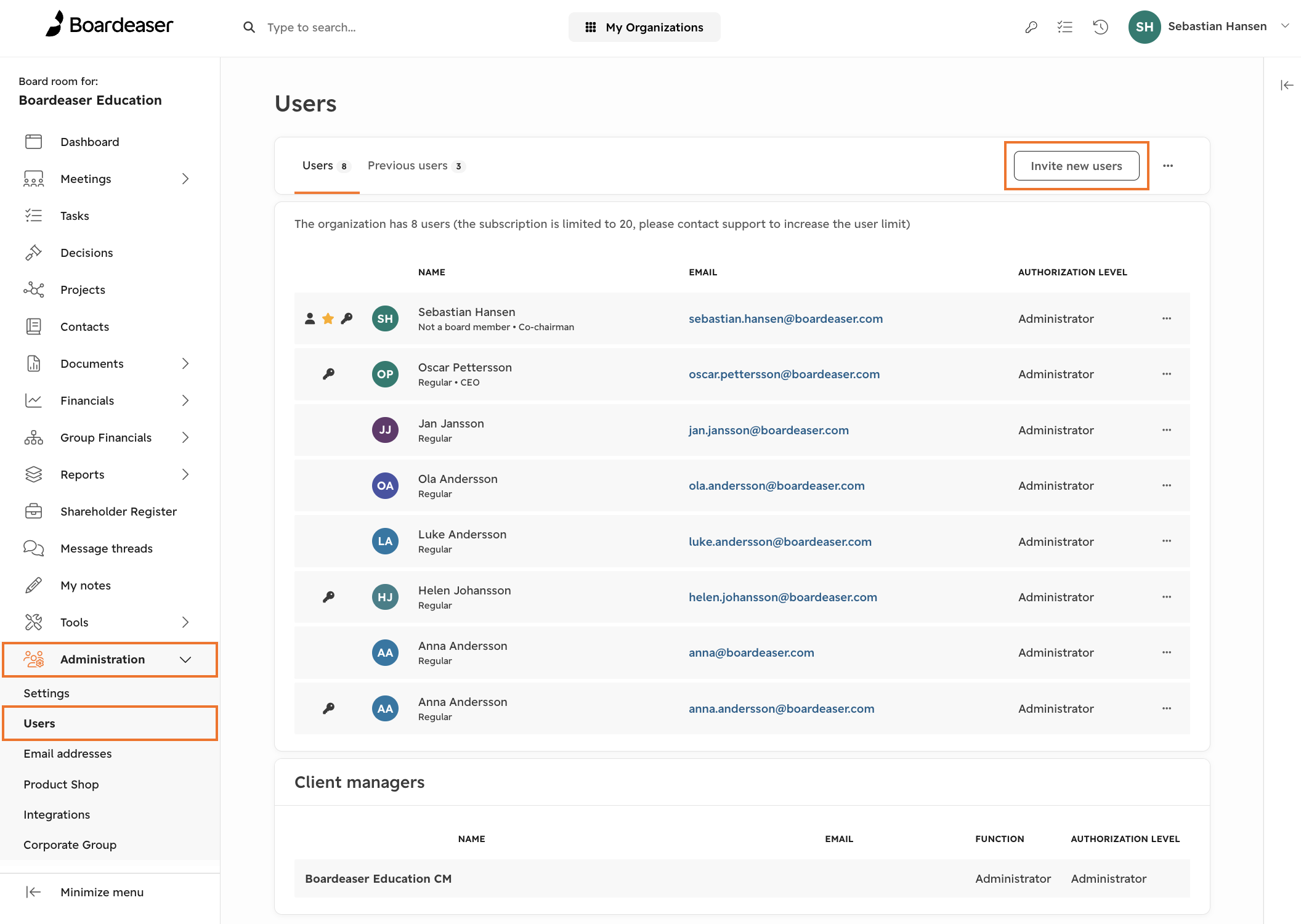This screenshot has width=1301, height=924.
Task: Expand the Group Financials submenu
Action: point(185,437)
